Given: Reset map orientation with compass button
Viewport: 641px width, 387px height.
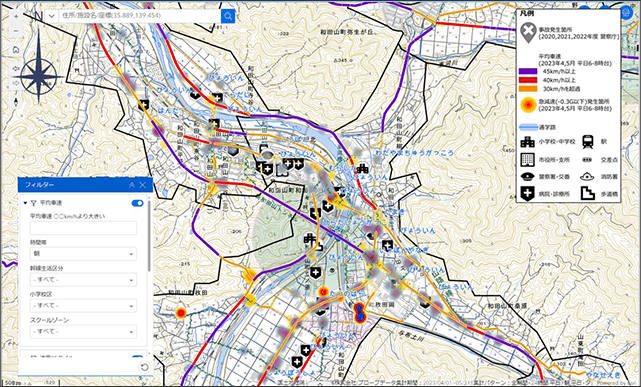Looking at the screenshot, I should (x=16, y=102).
